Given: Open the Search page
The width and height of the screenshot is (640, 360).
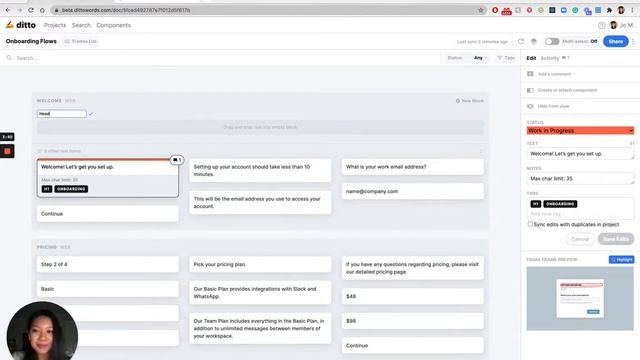Looking at the screenshot, I should [x=81, y=25].
